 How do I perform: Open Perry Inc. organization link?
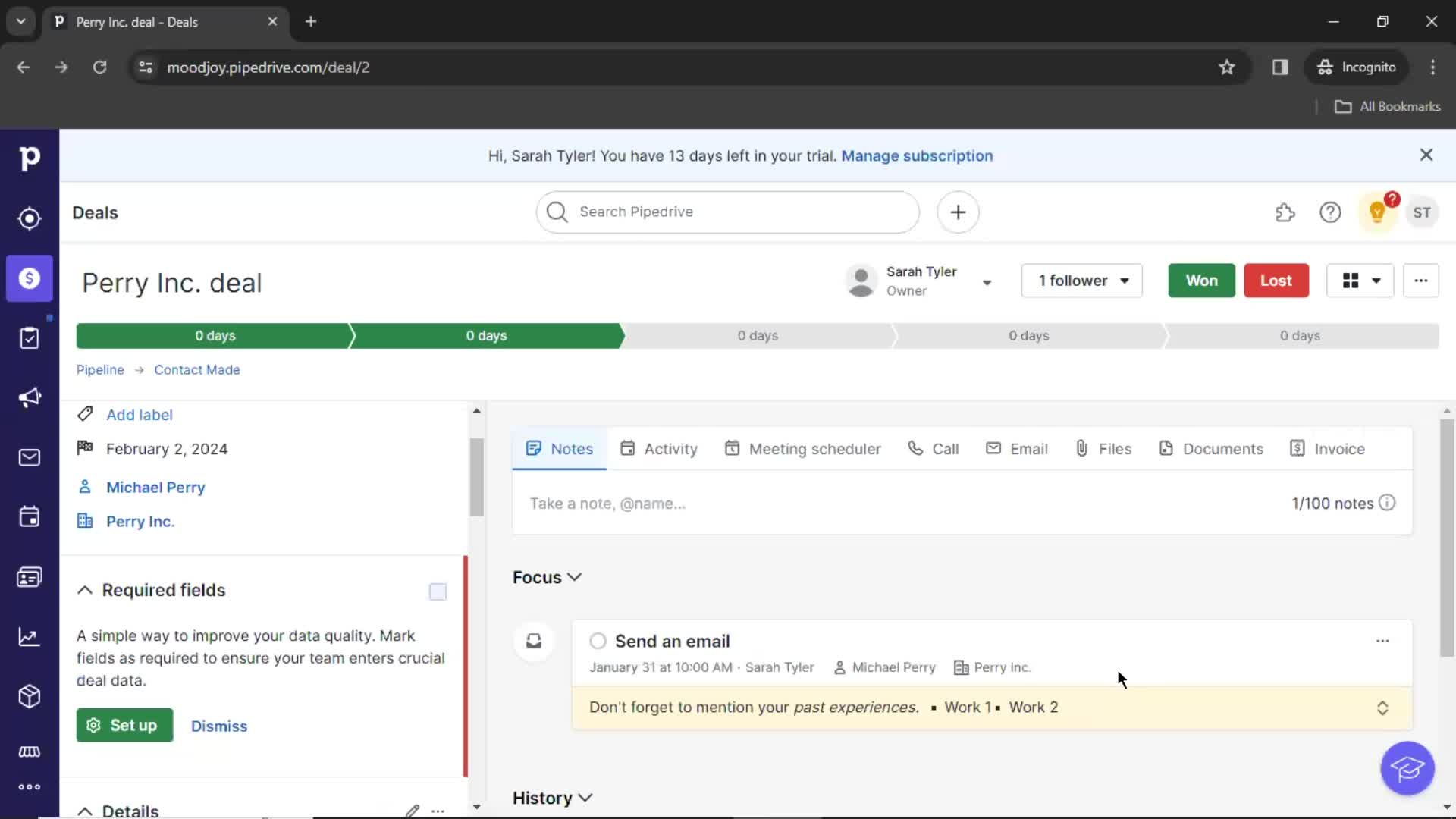point(140,522)
